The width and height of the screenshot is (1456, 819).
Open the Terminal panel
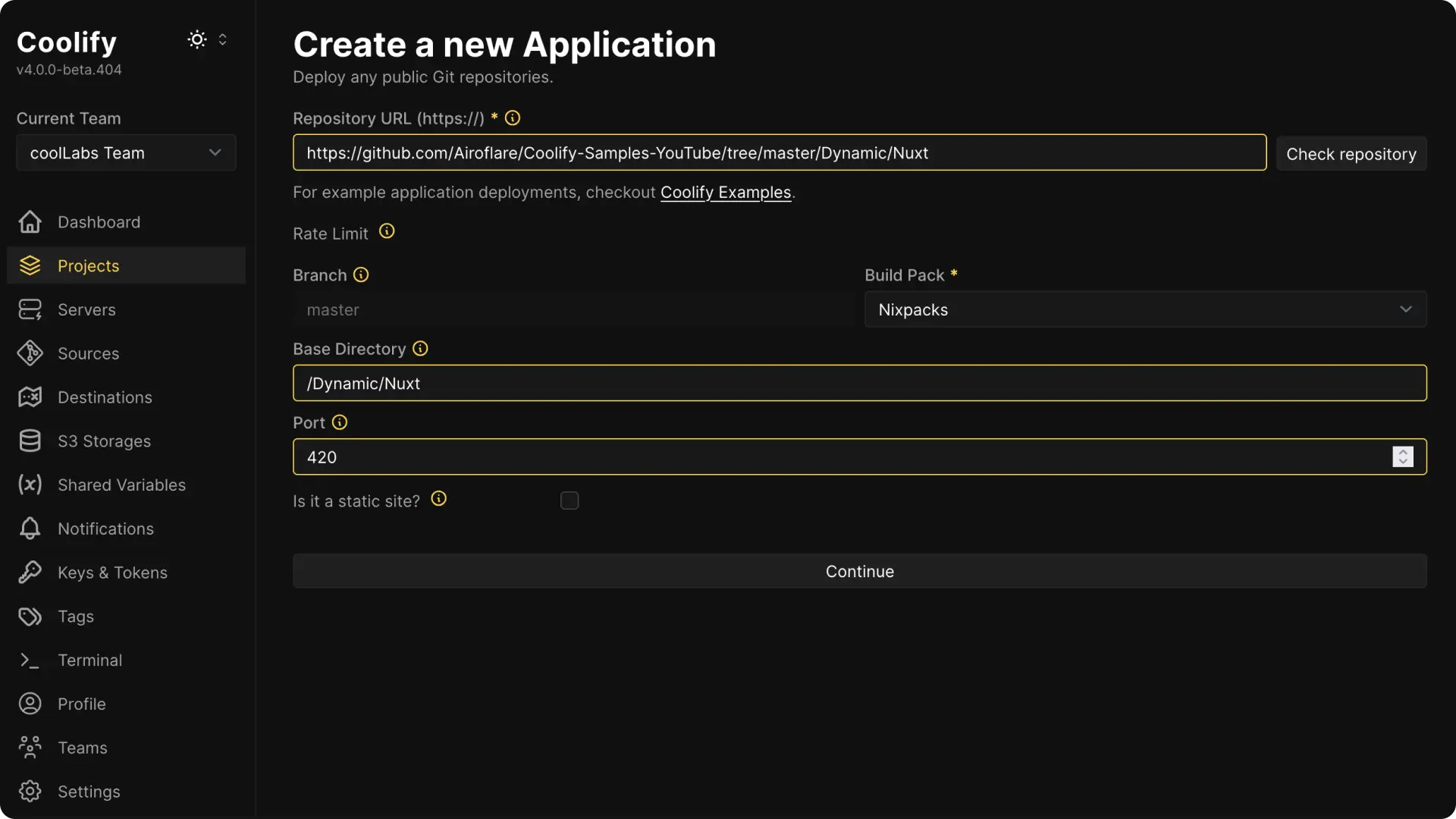[x=90, y=660]
